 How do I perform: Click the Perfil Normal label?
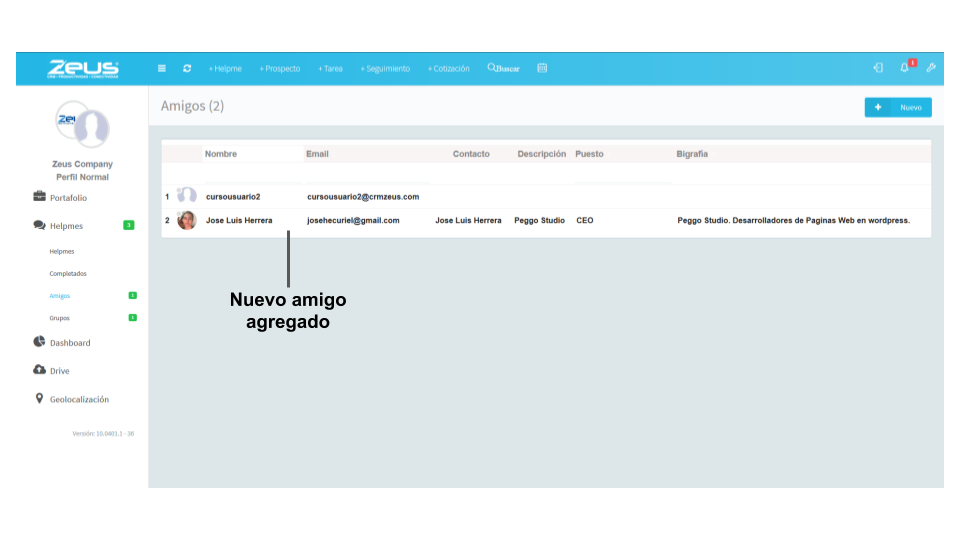(x=83, y=177)
